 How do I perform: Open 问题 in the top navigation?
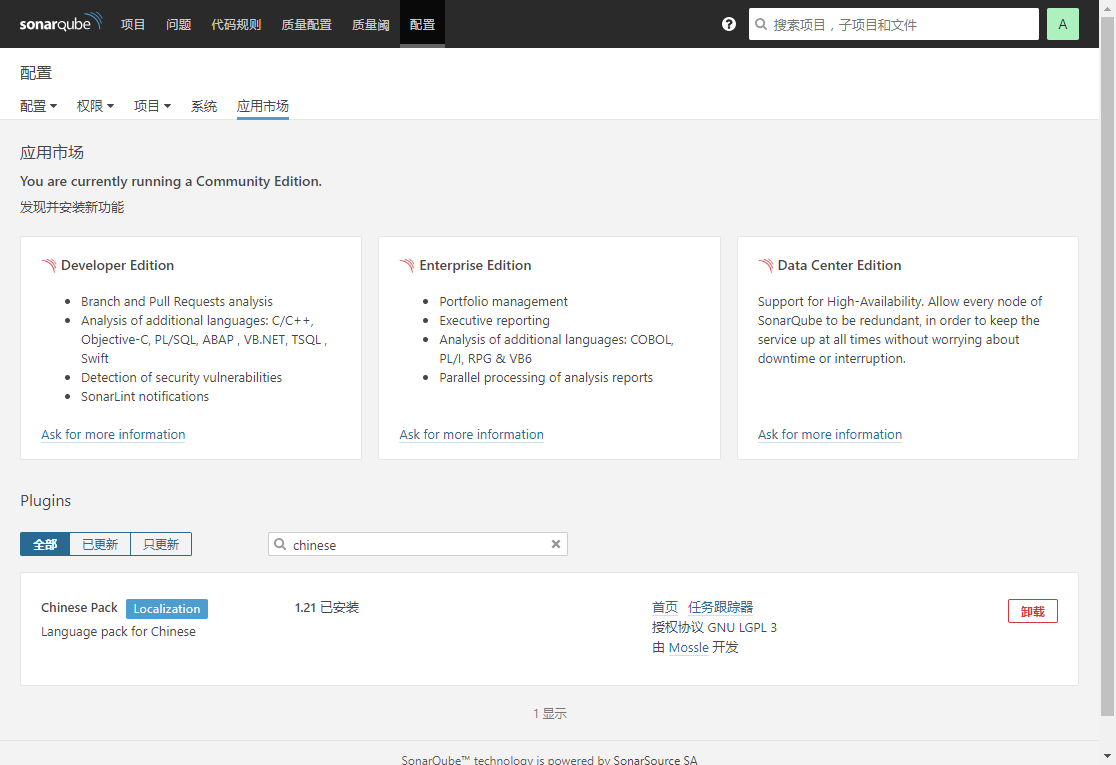tap(179, 24)
